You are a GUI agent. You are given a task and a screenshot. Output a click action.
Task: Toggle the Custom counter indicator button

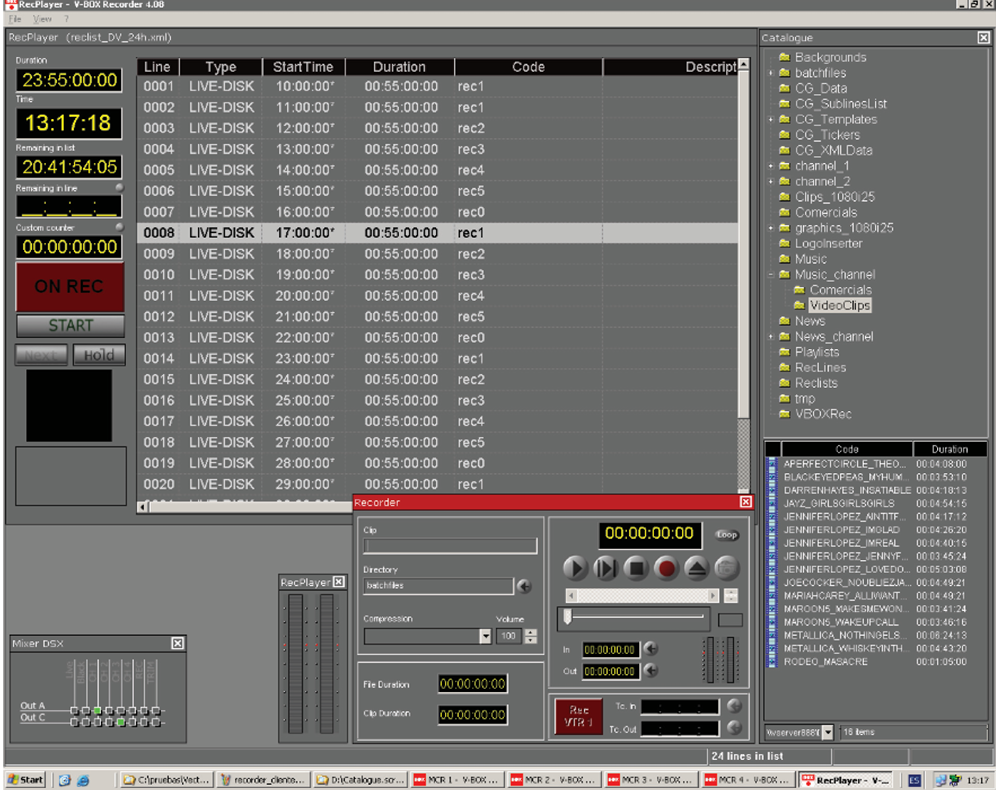[x=119, y=227]
